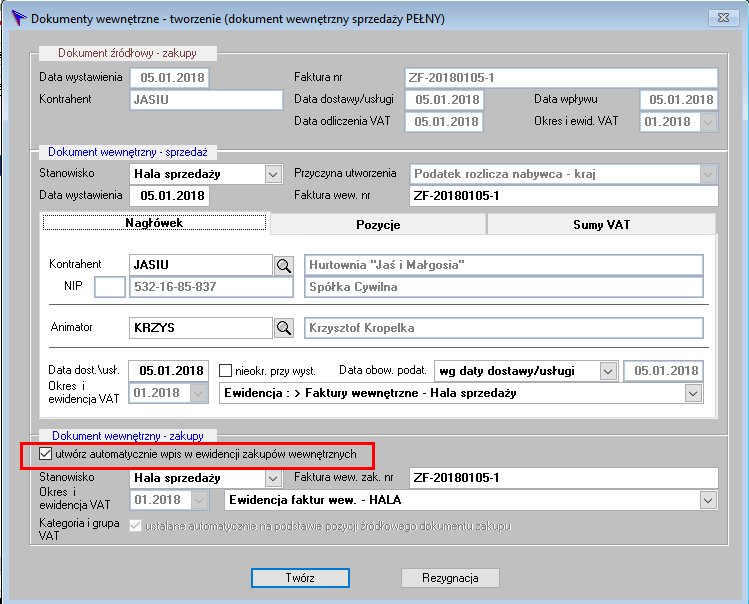The height and width of the screenshot is (604, 749).
Task: Select the Nagłówek tab
Action: coord(154,223)
